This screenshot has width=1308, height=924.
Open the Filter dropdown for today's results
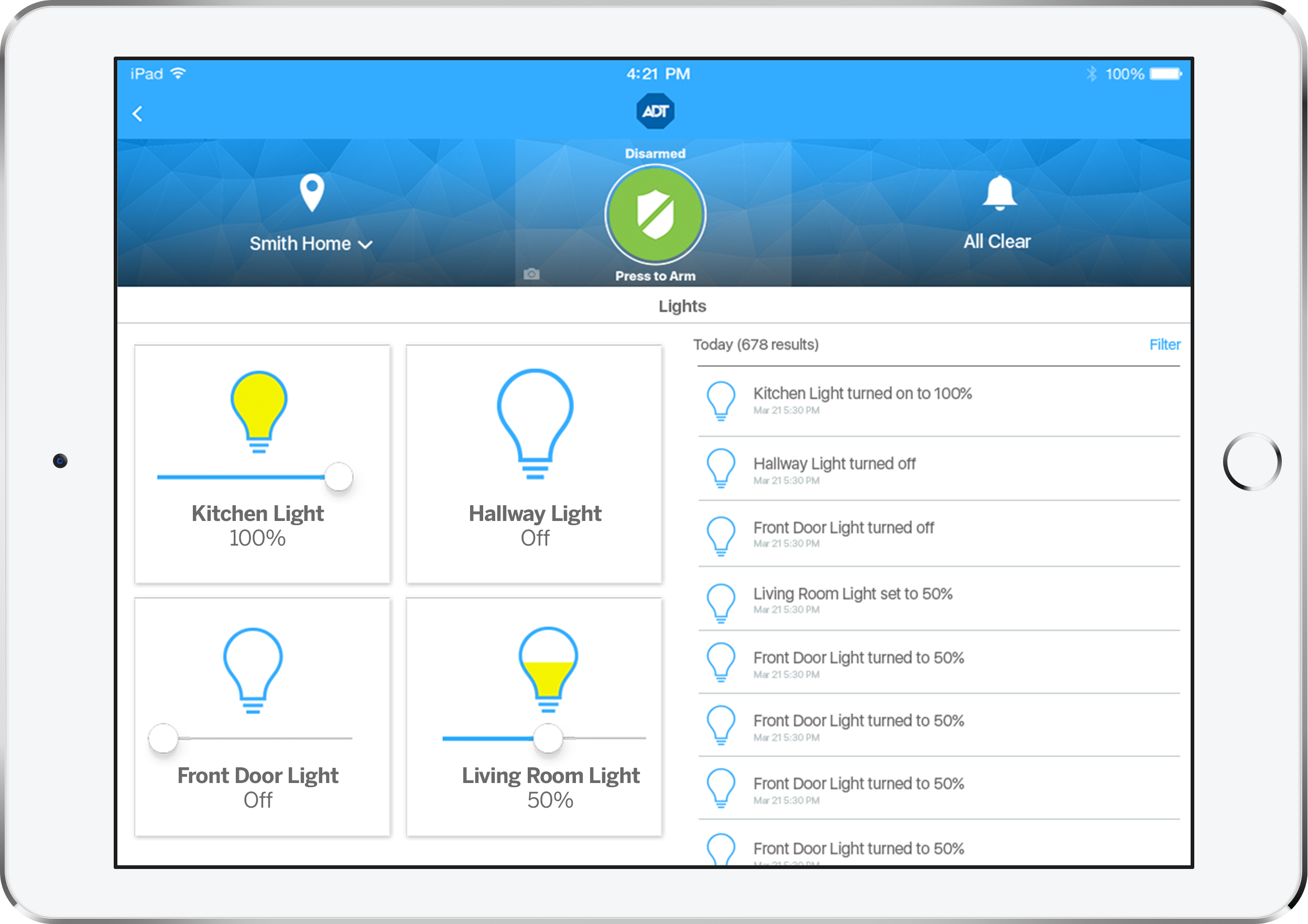click(1164, 343)
